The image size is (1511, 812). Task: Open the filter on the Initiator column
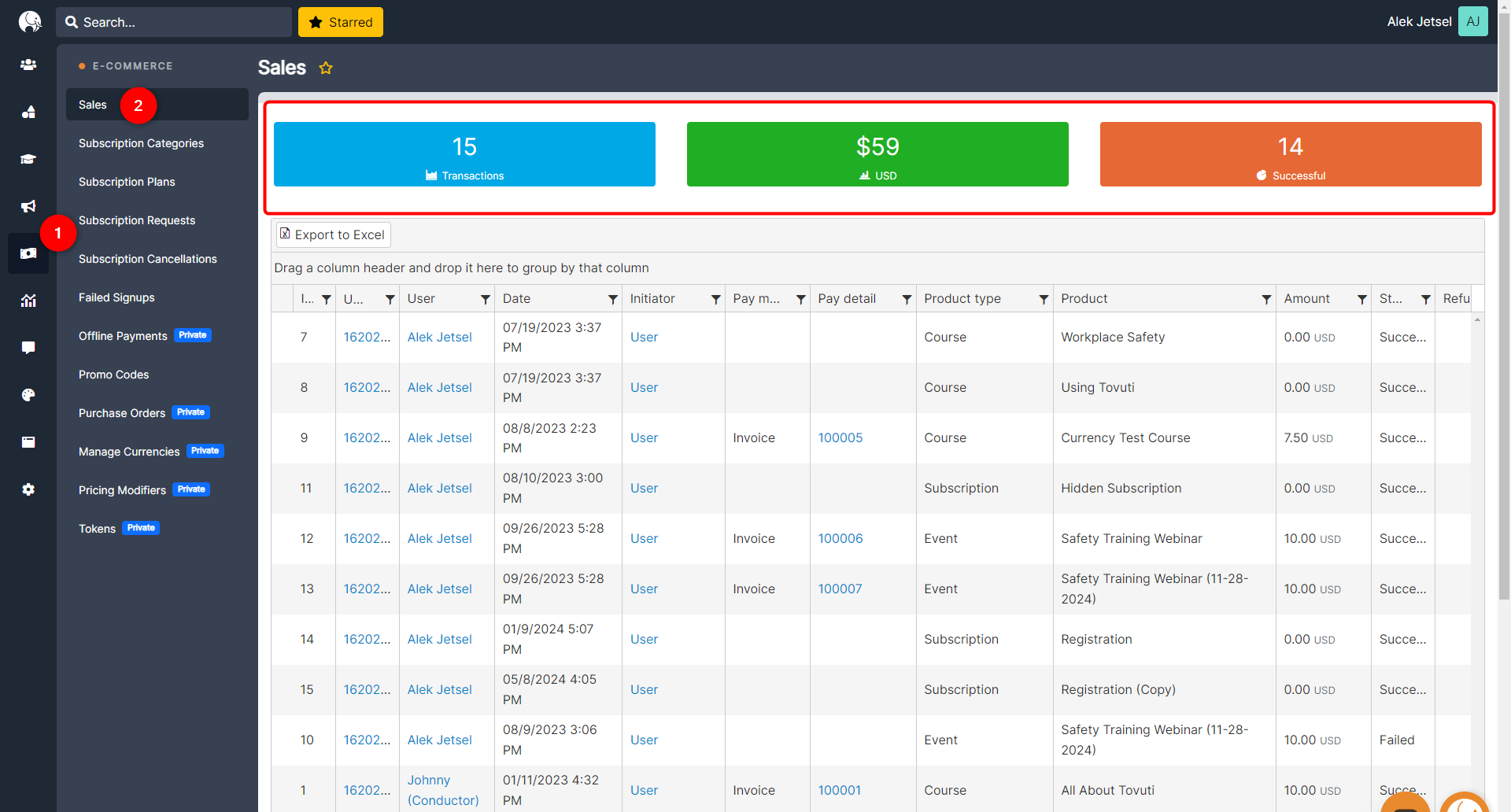click(x=716, y=299)
